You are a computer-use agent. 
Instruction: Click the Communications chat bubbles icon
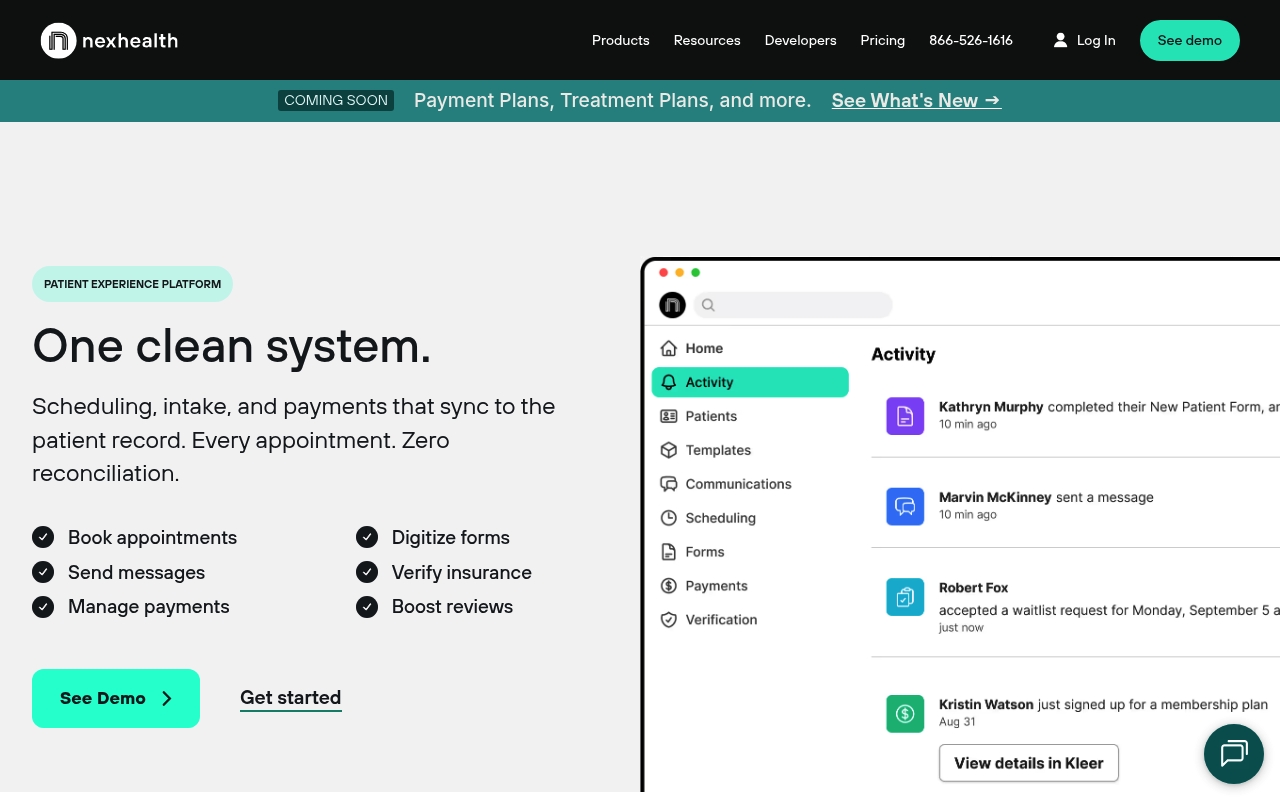coord(669,484)
